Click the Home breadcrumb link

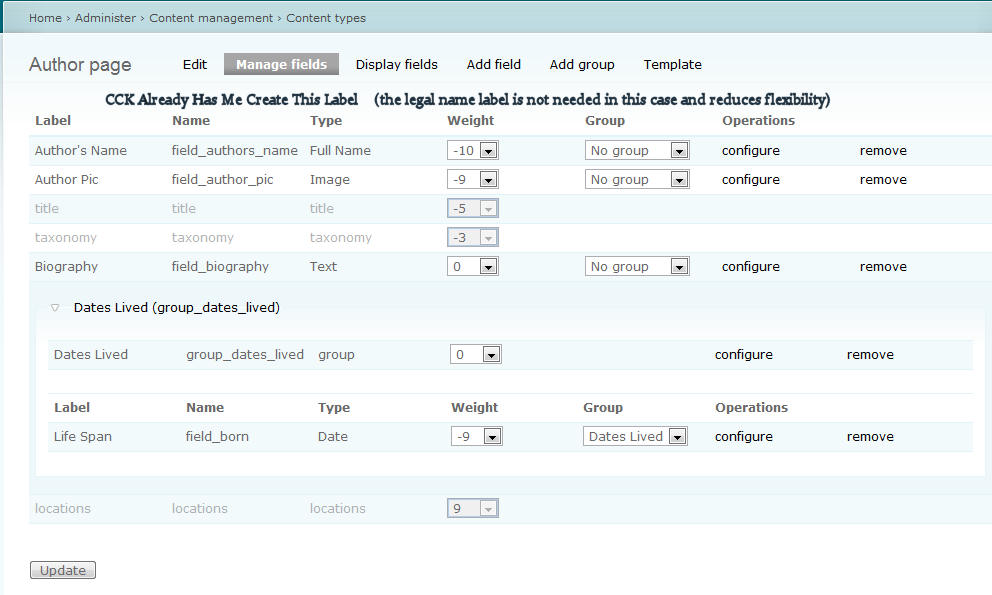click(45, 18)
